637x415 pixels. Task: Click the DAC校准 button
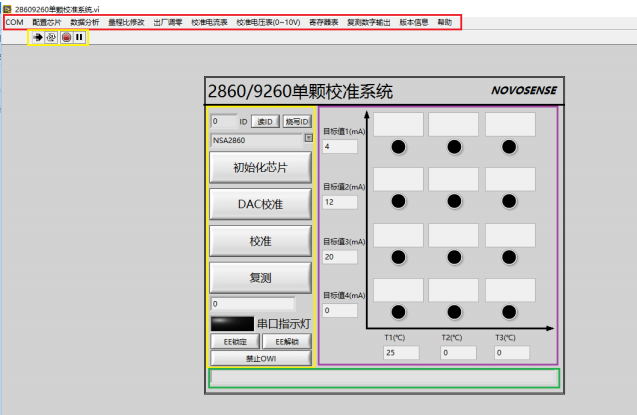[260, 204]
